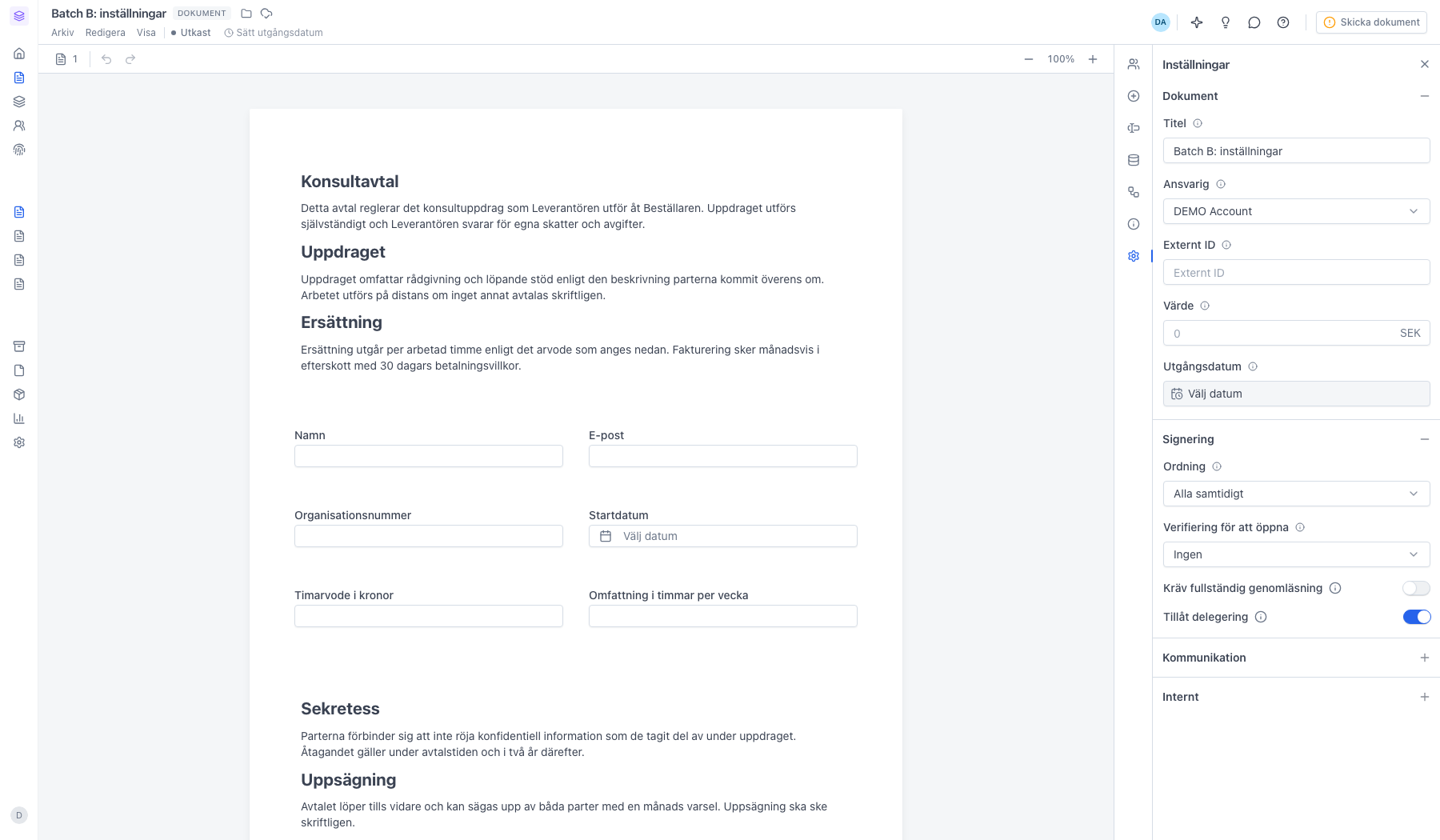Open Verifiering för att öppna dropdown
1440x840 pixels.
tap(1296, 554)
